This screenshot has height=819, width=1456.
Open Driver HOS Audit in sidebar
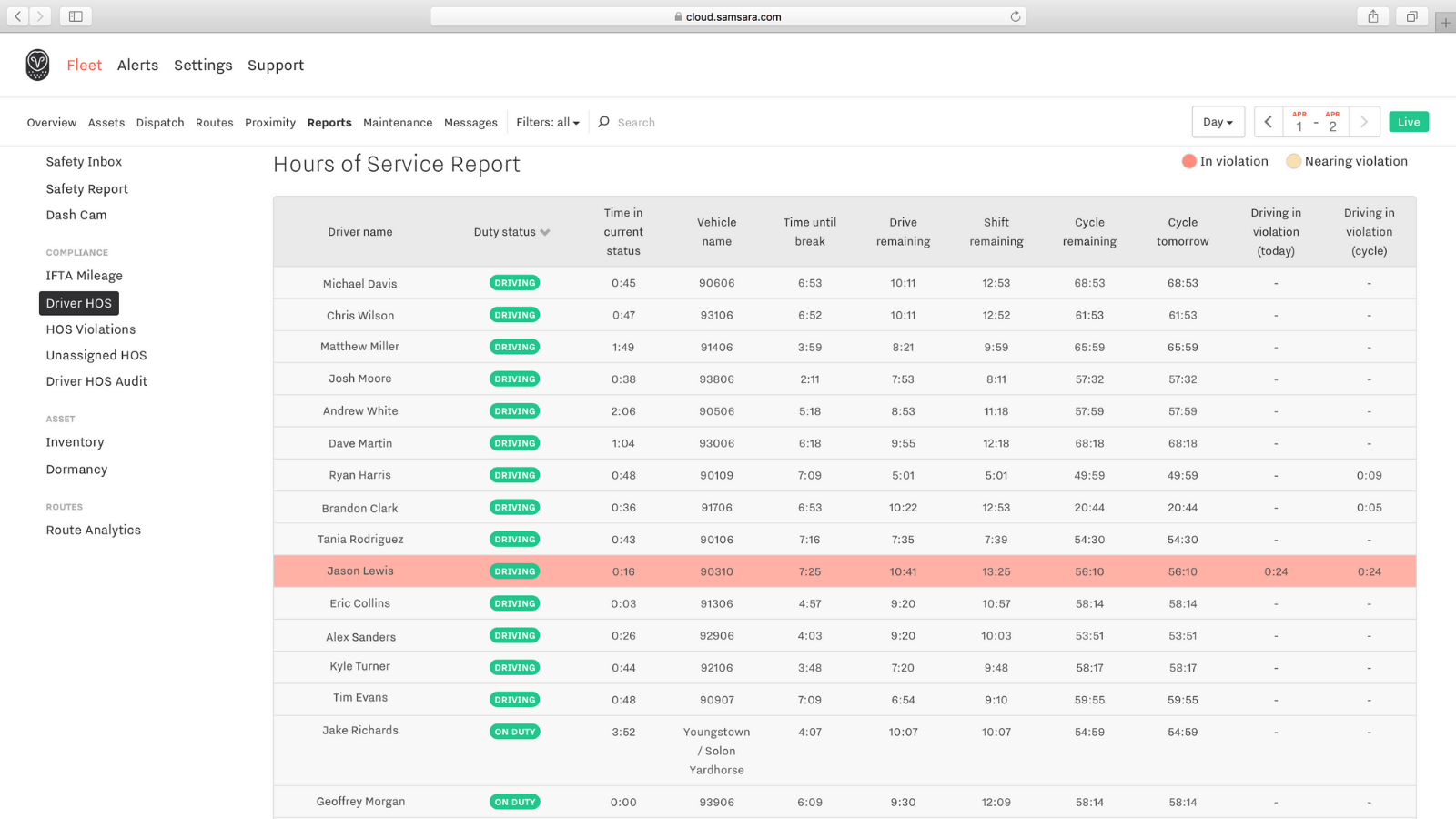tap(96, 381)
